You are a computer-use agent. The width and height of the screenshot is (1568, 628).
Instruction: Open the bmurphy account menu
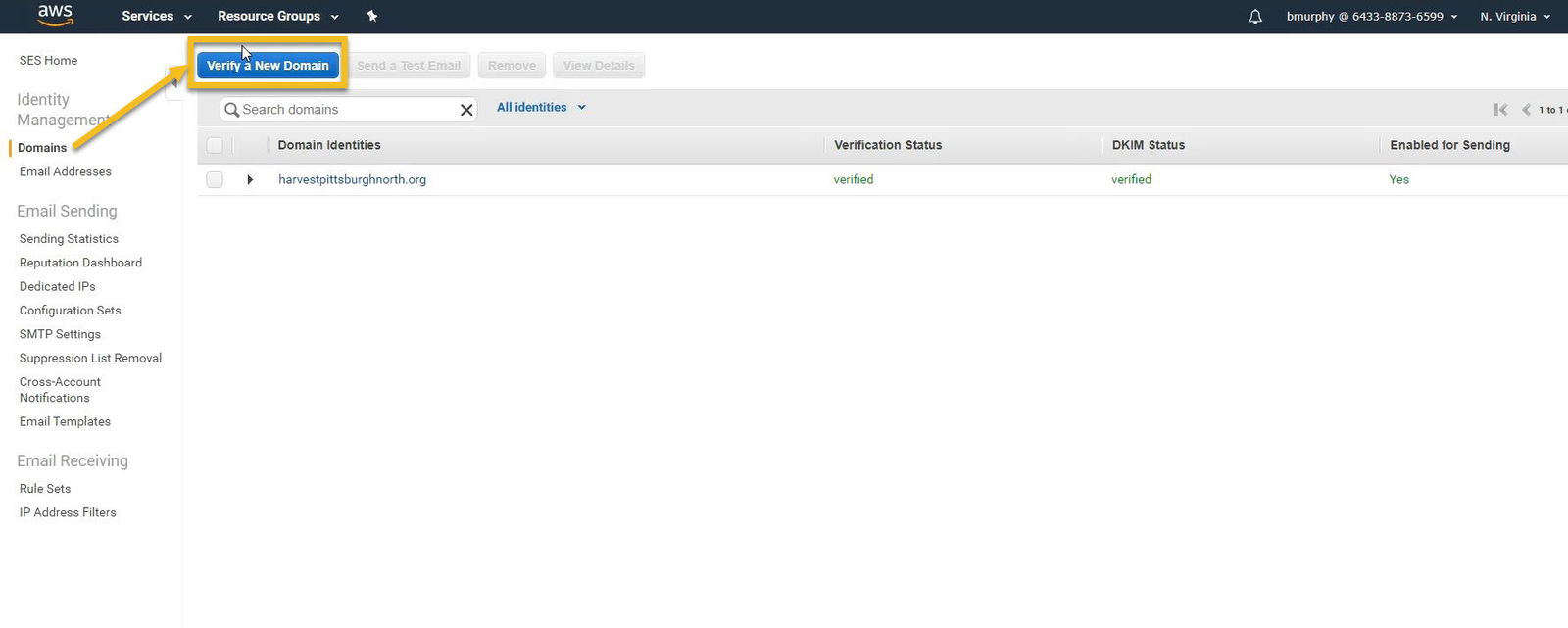1372,17
